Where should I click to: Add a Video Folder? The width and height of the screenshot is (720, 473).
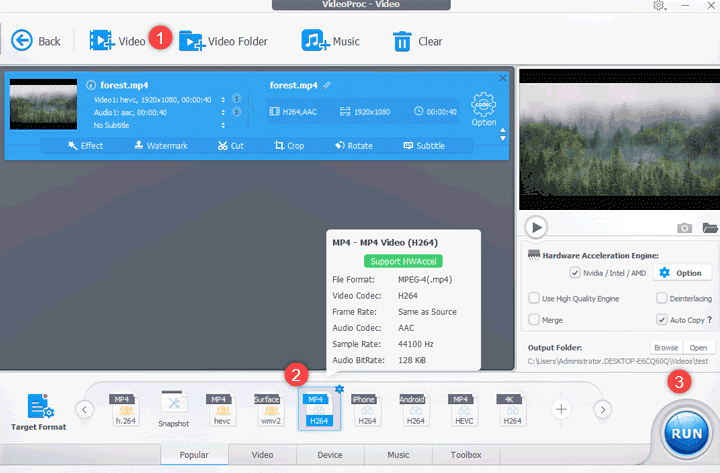tap(223, 41)
